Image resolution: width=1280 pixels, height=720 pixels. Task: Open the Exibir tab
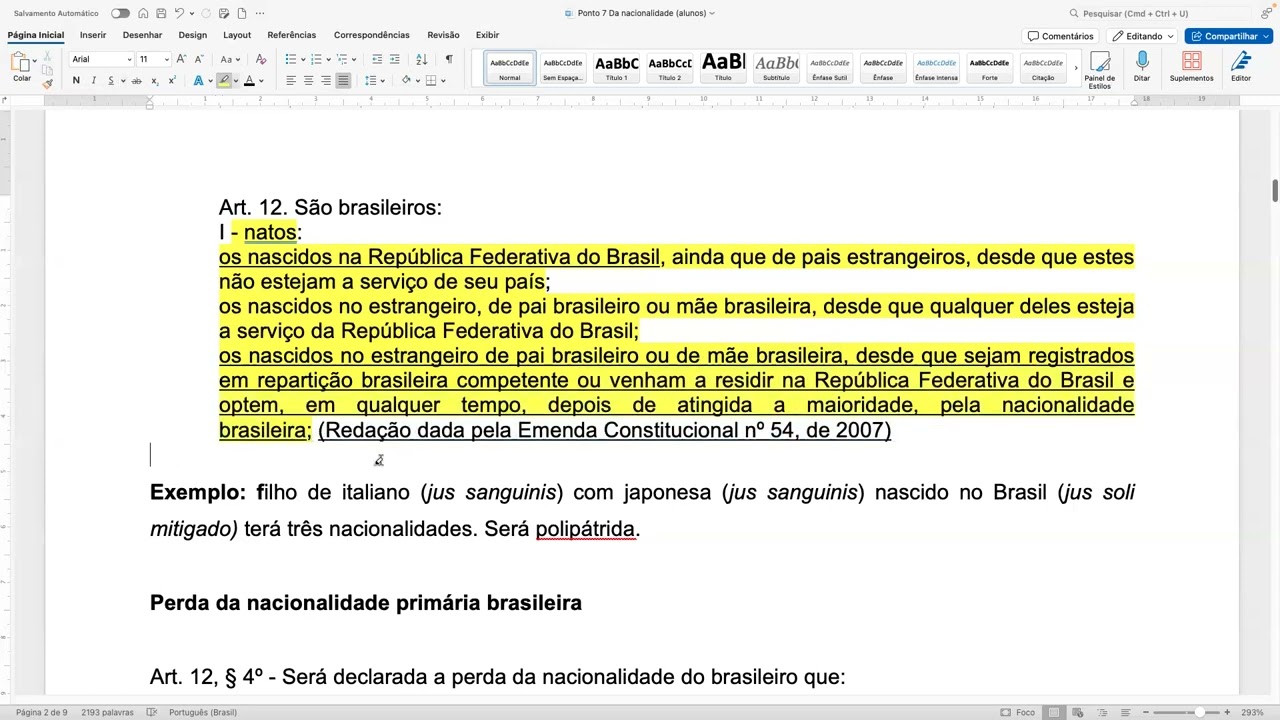tap(487, 35)
